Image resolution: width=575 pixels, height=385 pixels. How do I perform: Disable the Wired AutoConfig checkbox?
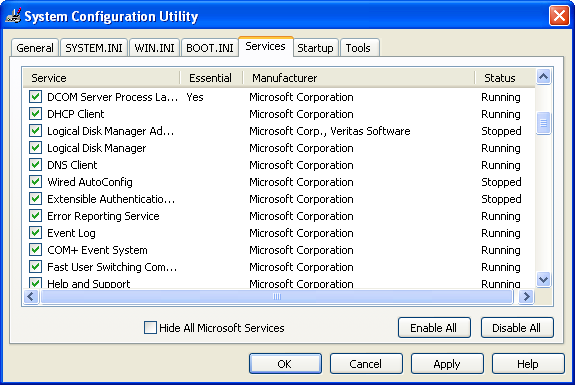[x=35, y=182]
